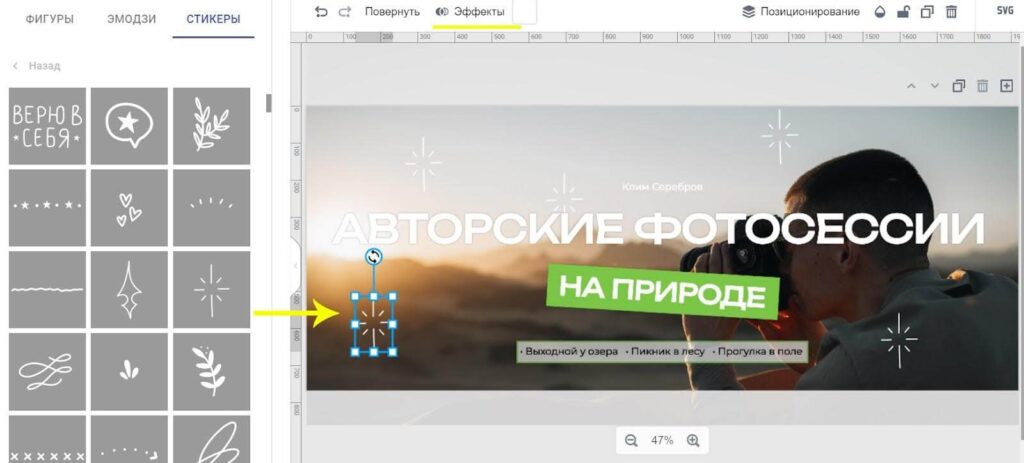
Task: Pick the three small petals sticker
Action: point(129,372)
